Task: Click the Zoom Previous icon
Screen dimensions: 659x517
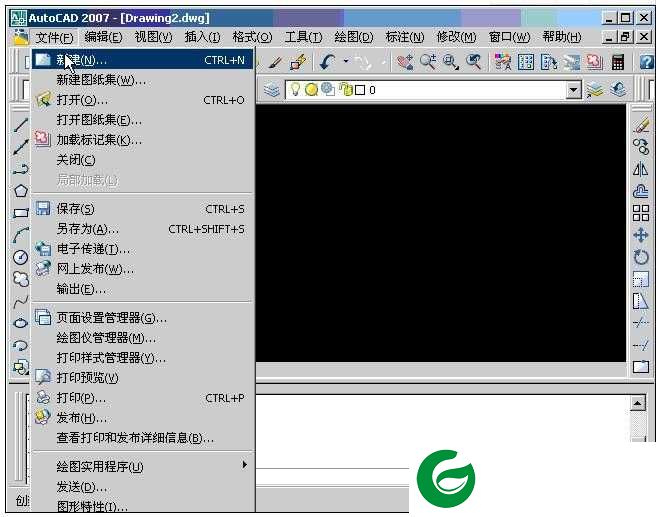Action: click(x=474, y=62)
